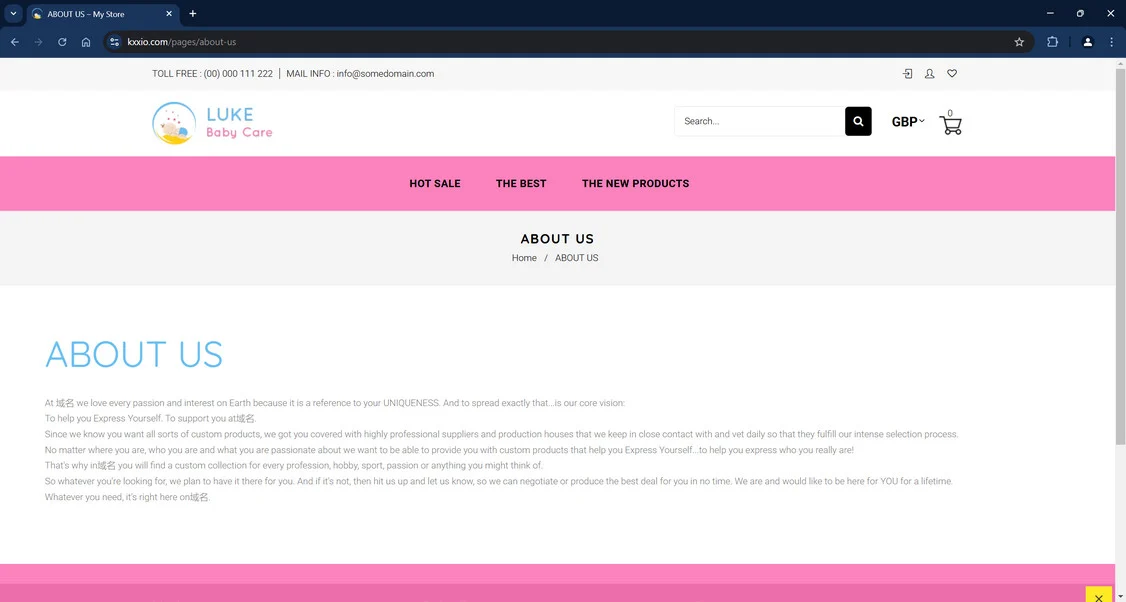Click the Luke Baby Care logo
This screenshot has height=602, width=1126.
click(213, 123)
